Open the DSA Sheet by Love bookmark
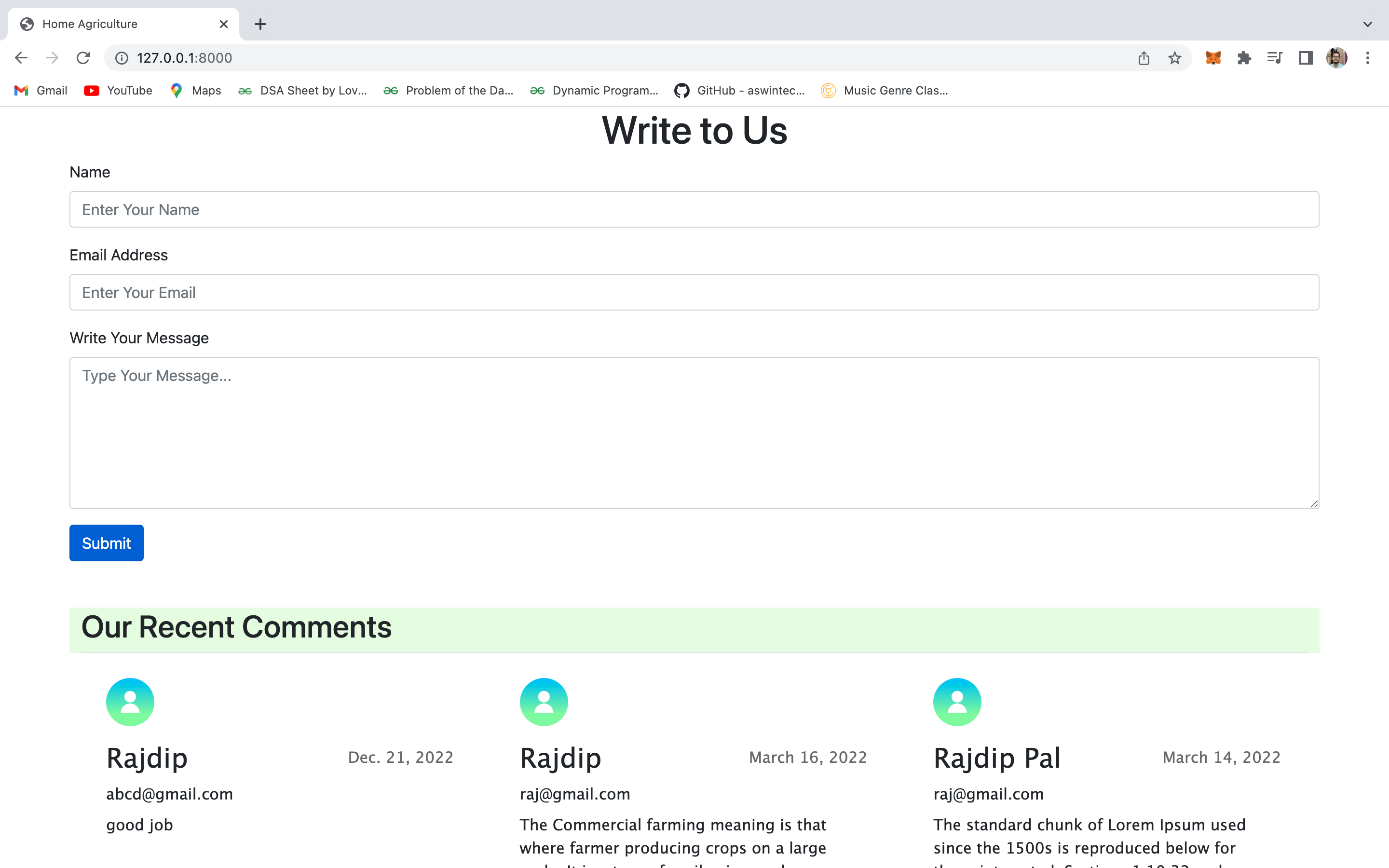This screenshot has width=1389, height=868. pyautogui.click(x=302, y=90)
